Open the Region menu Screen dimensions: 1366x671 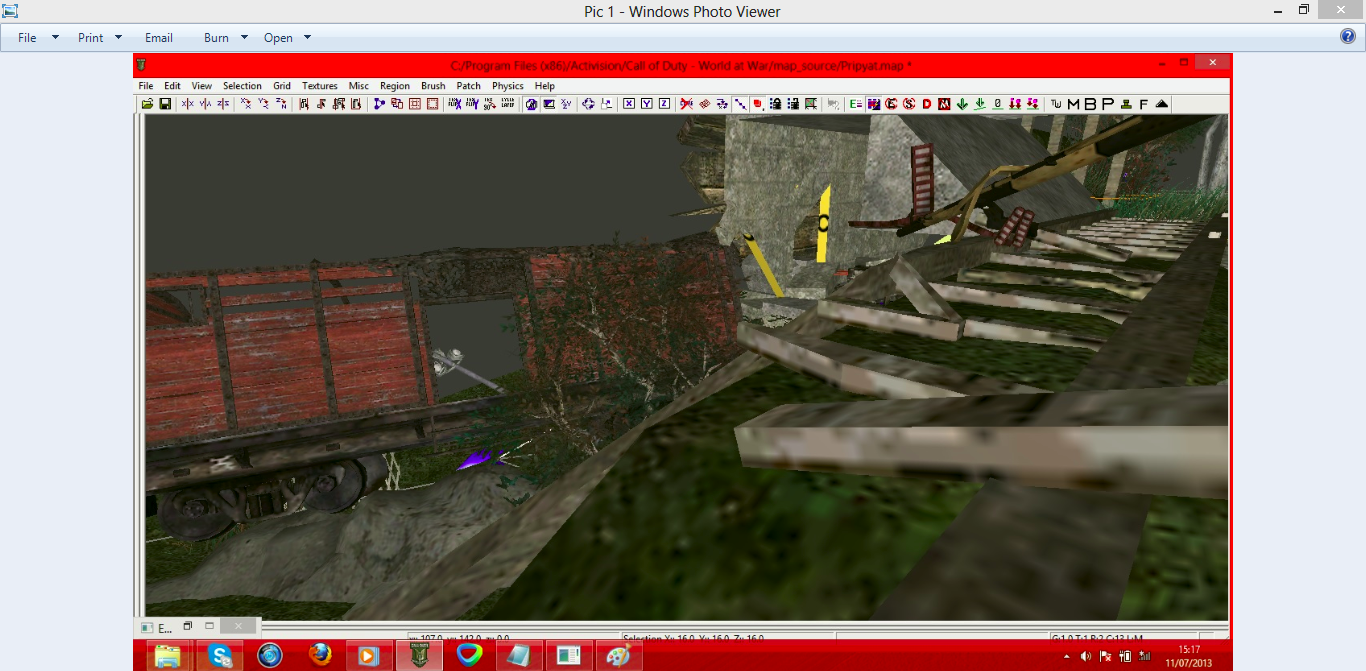[x=395, y=86]
